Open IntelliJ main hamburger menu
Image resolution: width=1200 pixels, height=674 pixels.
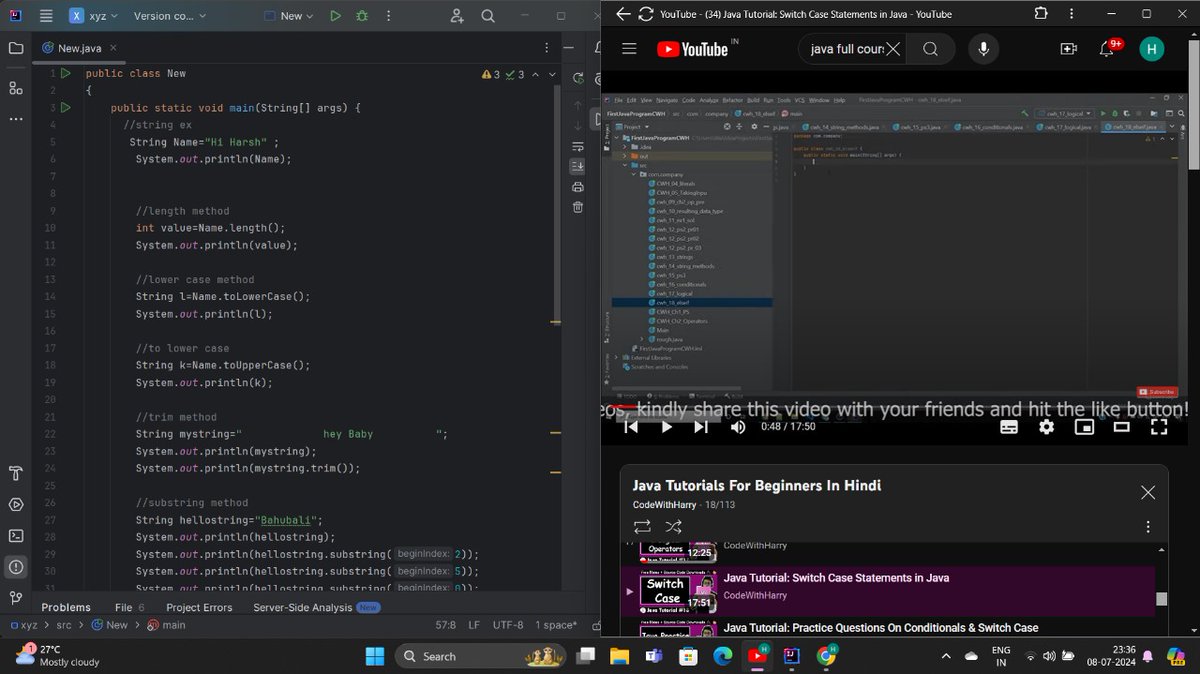coord(46,16)
